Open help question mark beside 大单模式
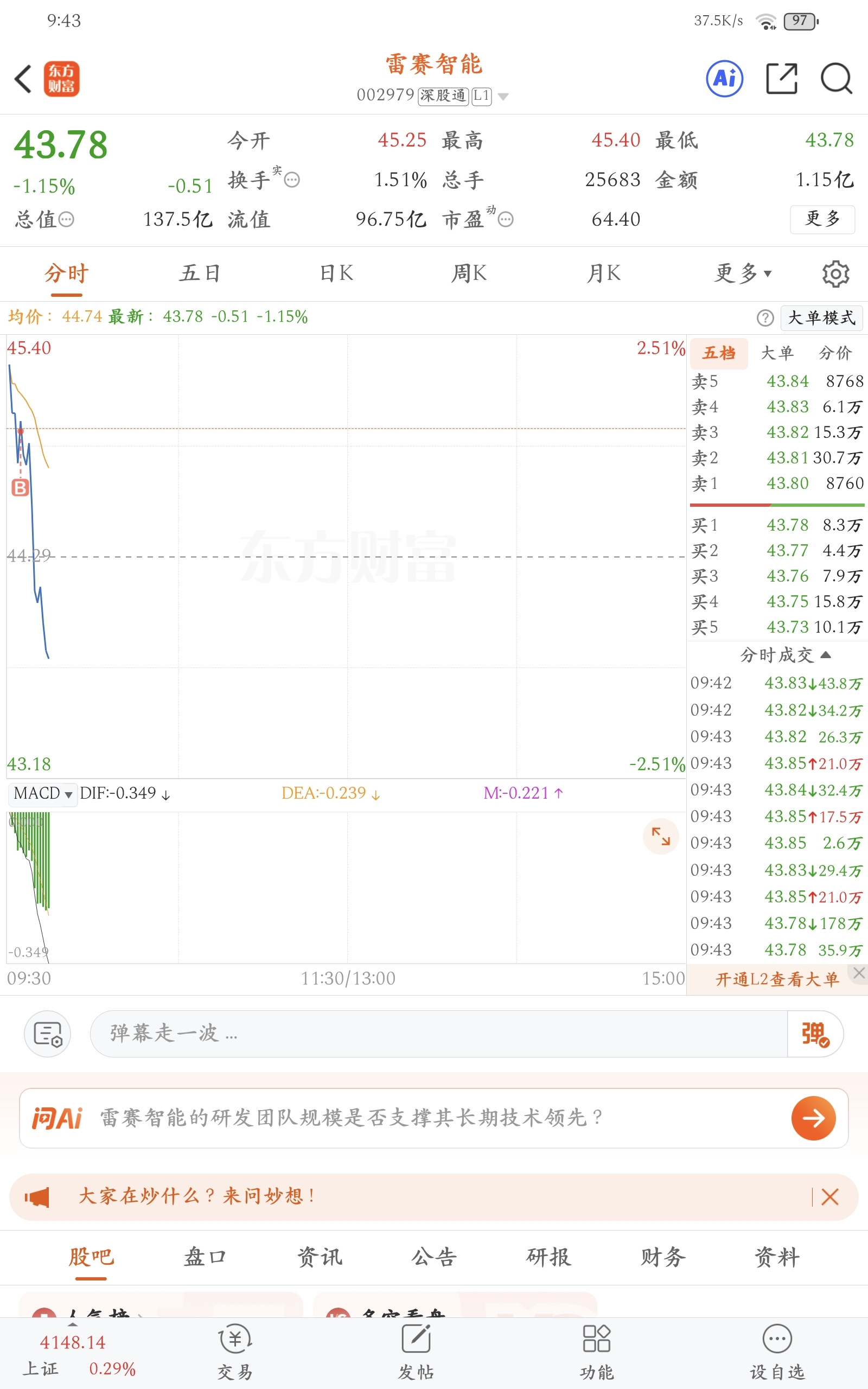This screenshot has height=1389, width=868. 765,317
